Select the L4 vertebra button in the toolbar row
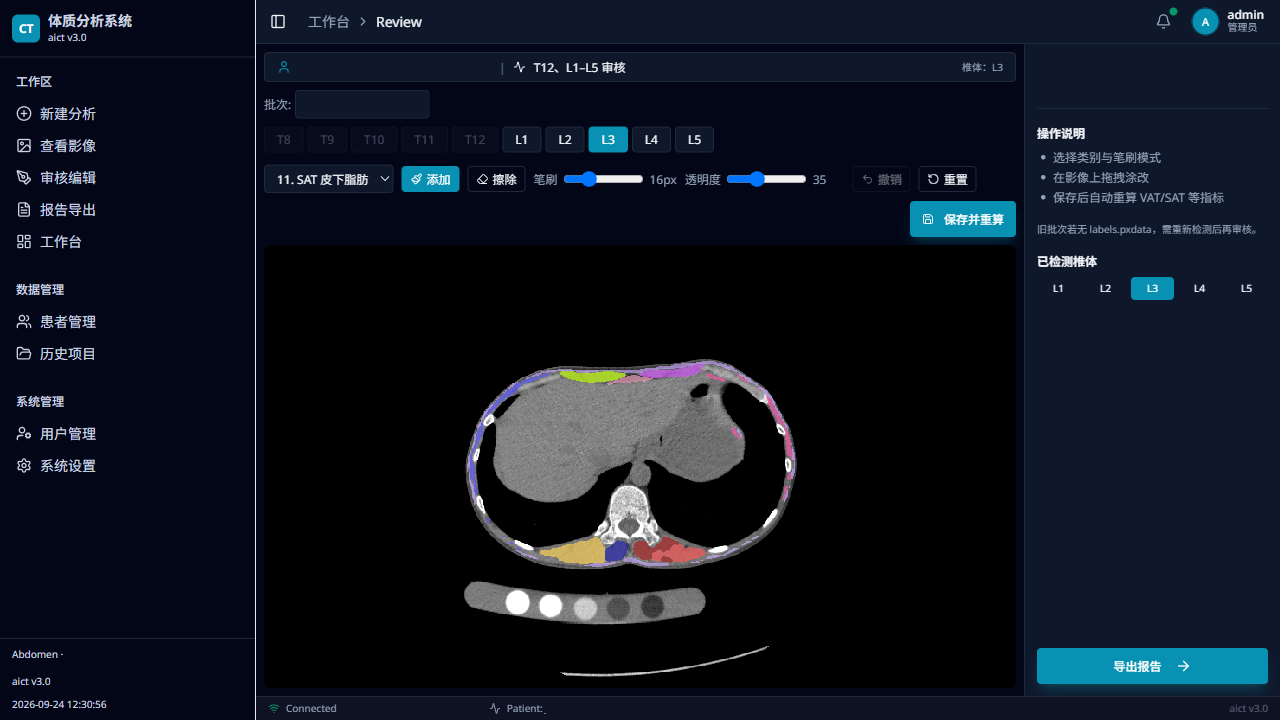This screenshot has height=720, width=1280. click(x=651, y=140)
